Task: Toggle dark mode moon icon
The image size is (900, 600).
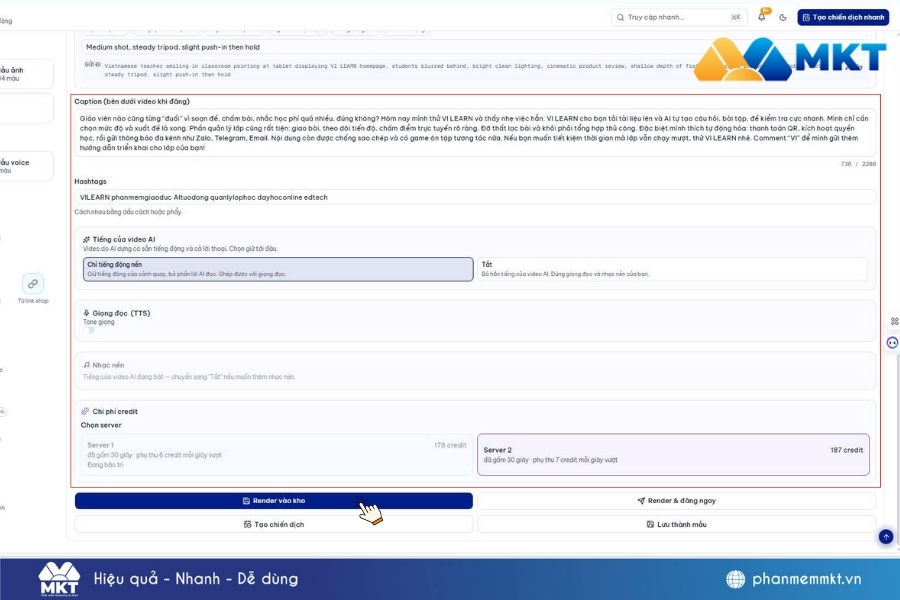Action: click(x=783, y=17)
